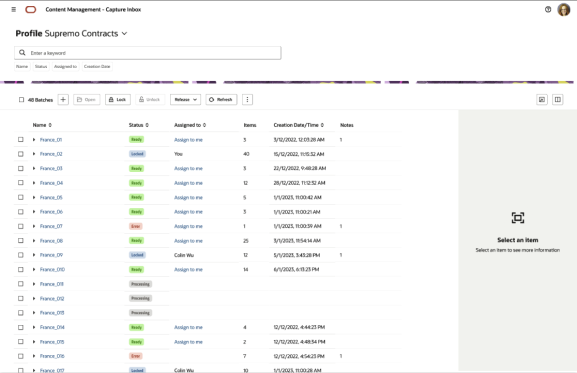Expand the France_02 row

click(34, 154)
